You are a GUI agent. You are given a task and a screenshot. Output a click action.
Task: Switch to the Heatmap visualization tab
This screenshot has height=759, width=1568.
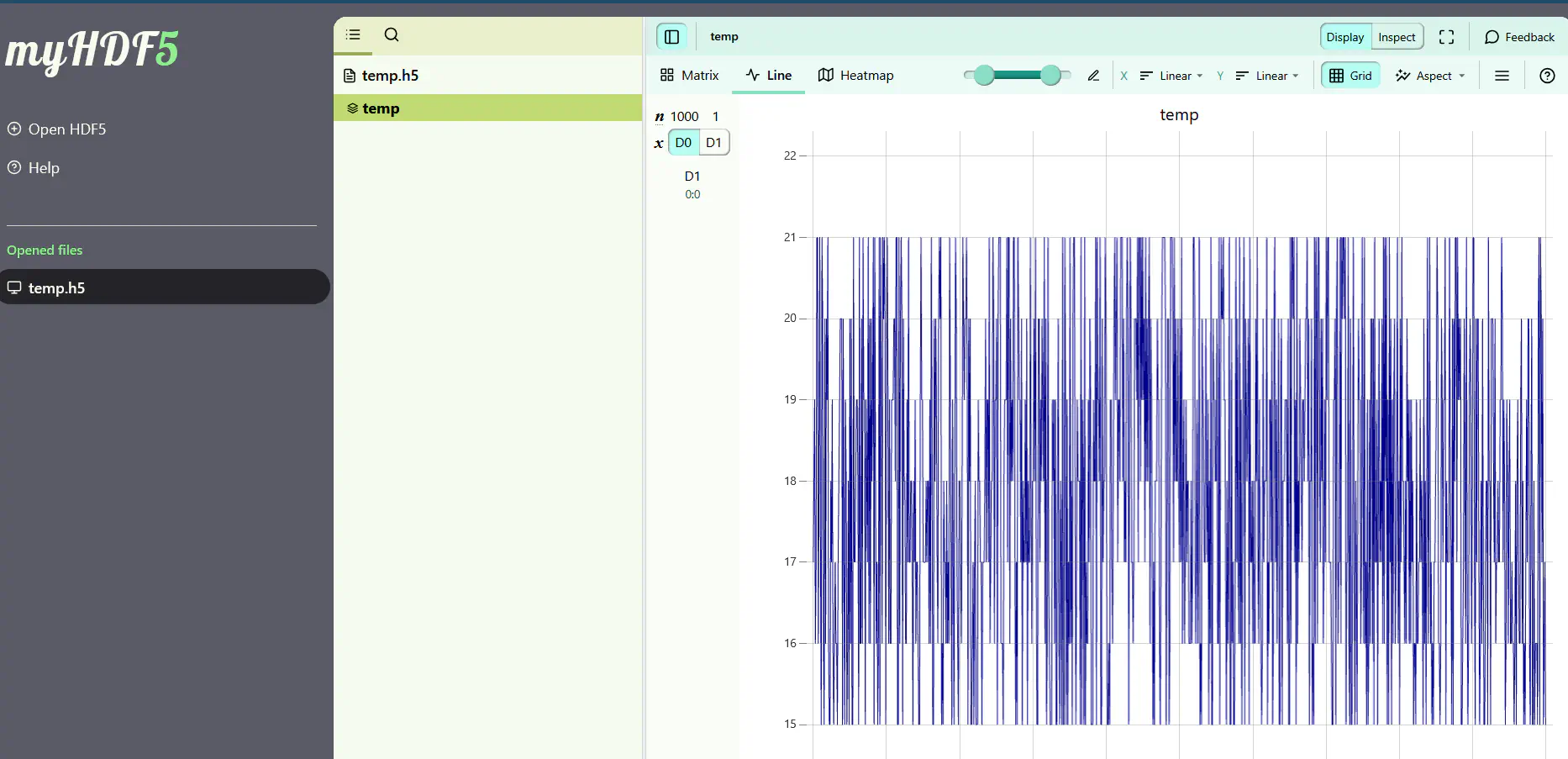click(x=856, y=76)
